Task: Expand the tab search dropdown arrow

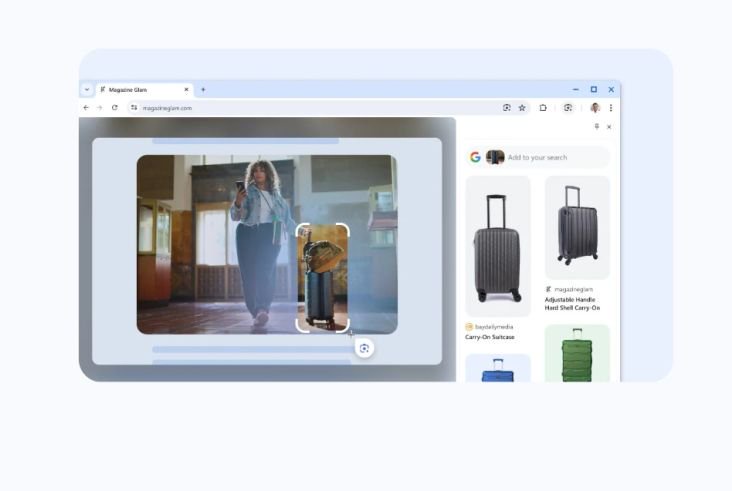Action: (x=87, y=89)
